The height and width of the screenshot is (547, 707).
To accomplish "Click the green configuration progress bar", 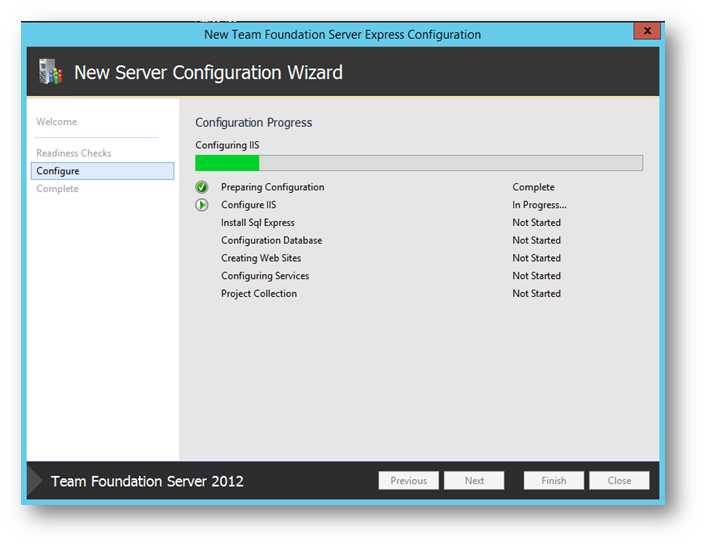I will click(419, 163).
